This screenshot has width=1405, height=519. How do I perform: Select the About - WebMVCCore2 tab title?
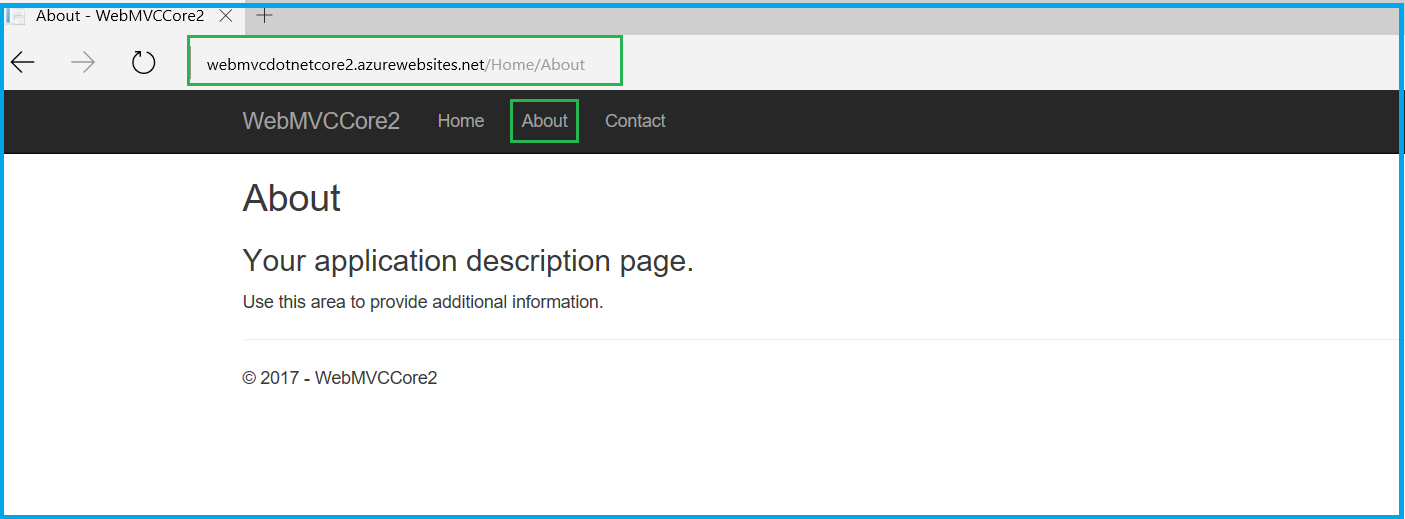(120, 17)
